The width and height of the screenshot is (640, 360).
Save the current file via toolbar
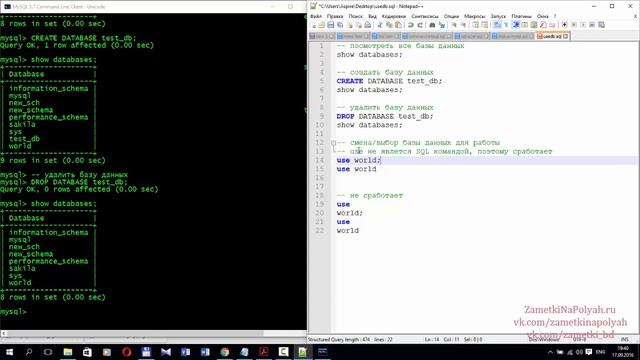(x=331, y=25)
